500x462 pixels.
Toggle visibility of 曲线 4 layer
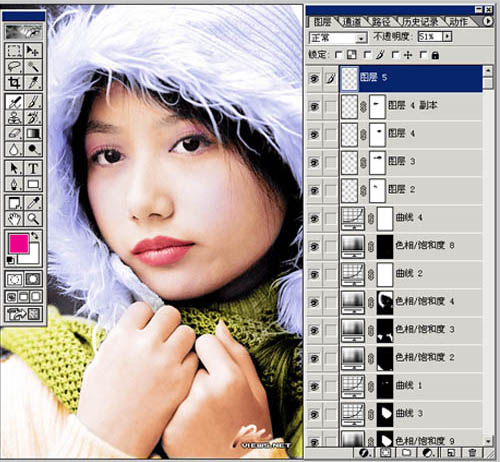[314, 218]
